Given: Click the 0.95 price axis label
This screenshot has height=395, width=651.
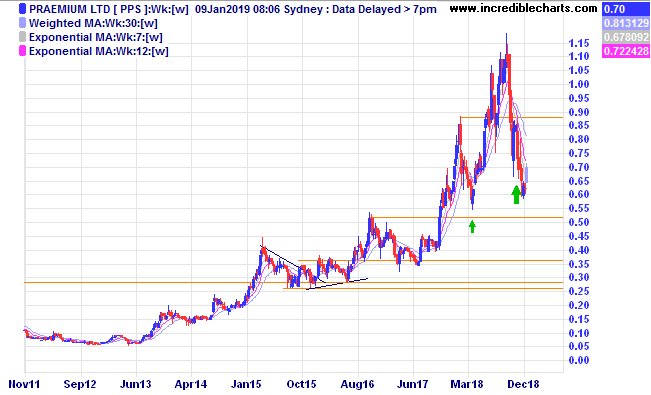Looking at the screenshot, I should pyautogui.click(x=579, y=98).
